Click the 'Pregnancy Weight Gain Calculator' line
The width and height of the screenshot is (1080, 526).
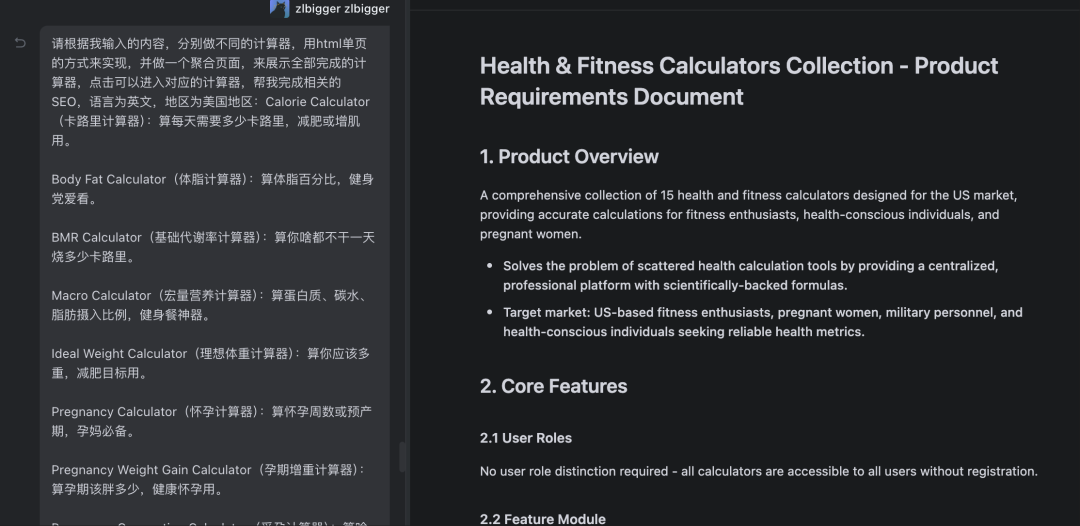click(x=151, y=469)
